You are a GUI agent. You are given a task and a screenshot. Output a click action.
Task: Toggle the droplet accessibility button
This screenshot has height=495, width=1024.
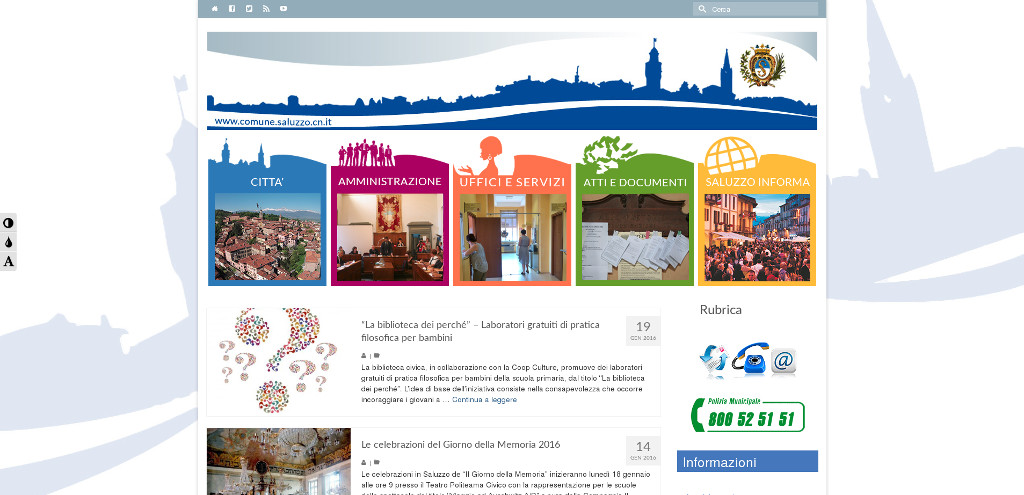[8, 242]
